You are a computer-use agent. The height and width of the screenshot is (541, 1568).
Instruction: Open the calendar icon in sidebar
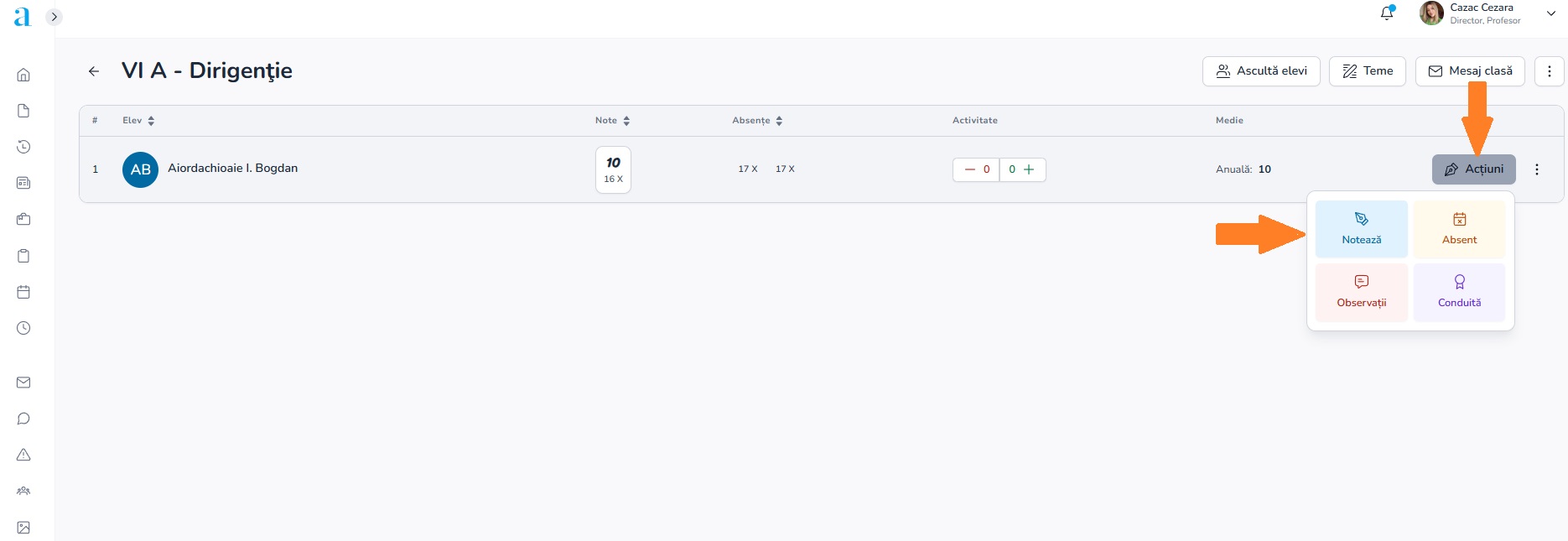click(23, 292)
